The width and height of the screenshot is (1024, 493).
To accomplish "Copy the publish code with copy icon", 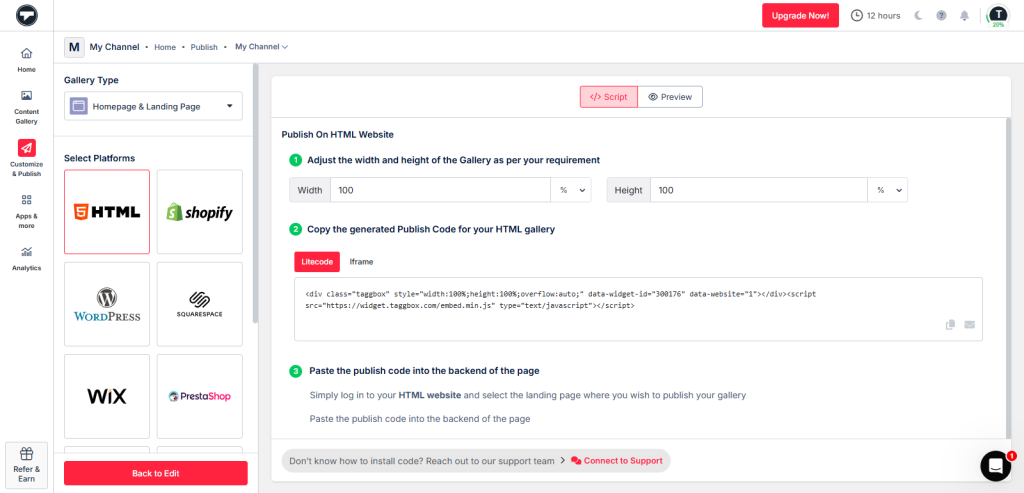I will [x=950, y=325].
